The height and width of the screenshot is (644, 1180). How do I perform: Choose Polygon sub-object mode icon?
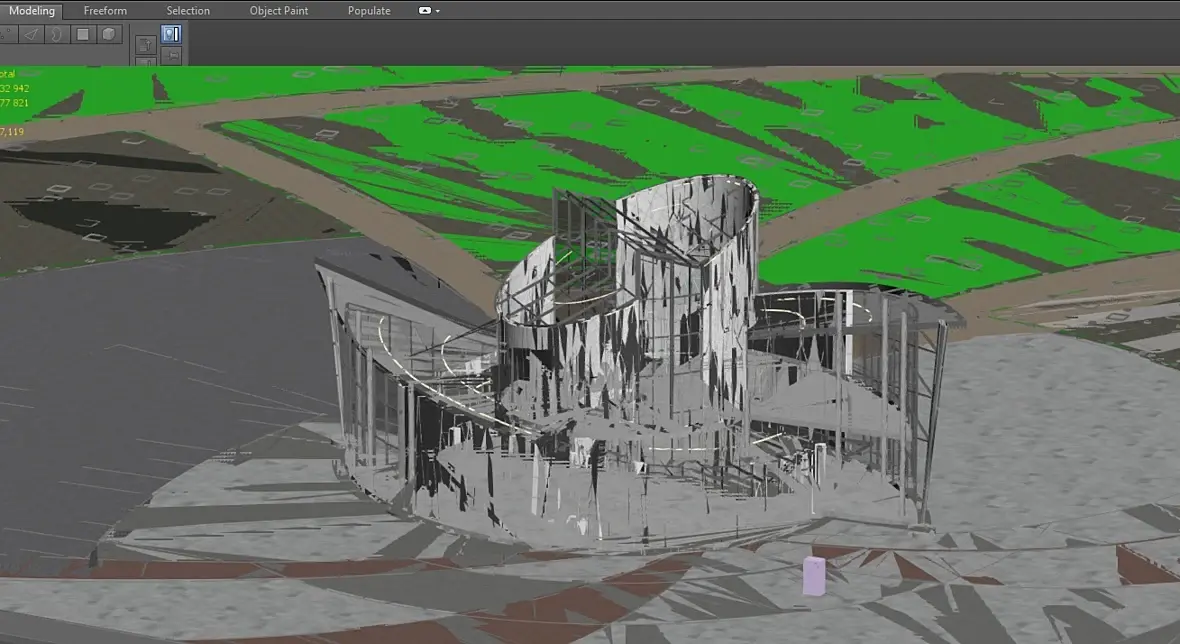[x=84, y=34]
